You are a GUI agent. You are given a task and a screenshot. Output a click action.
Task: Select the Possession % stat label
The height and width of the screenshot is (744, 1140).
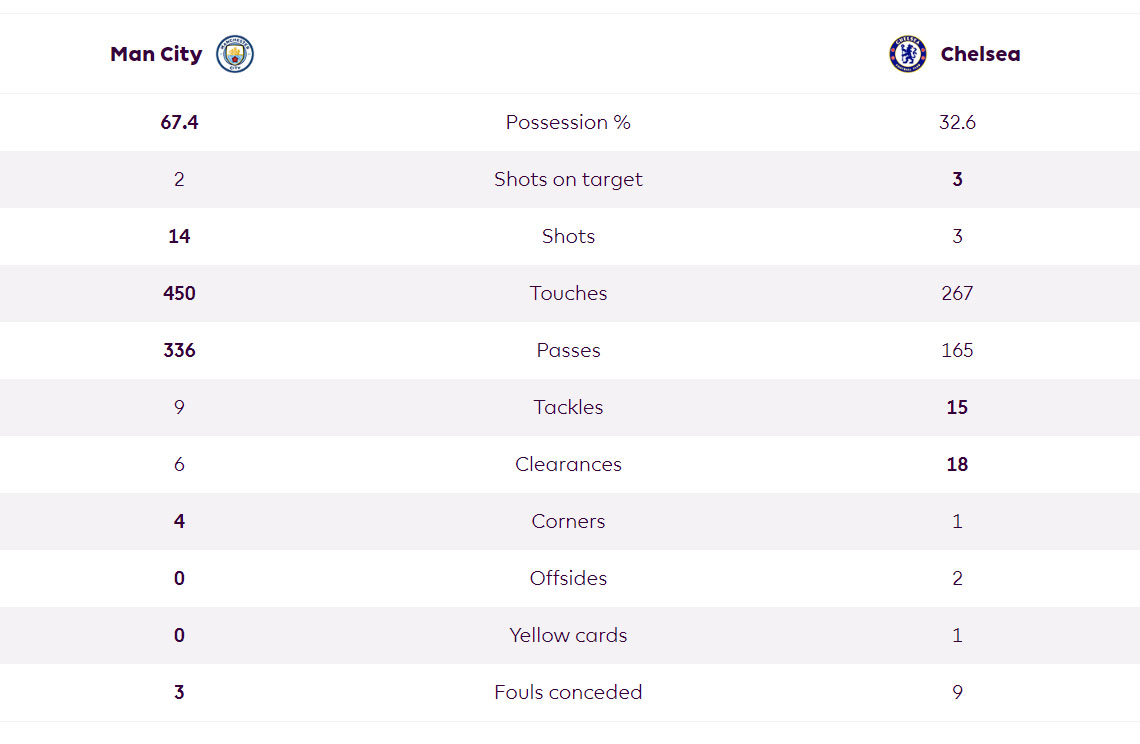(x=568, y=122)
